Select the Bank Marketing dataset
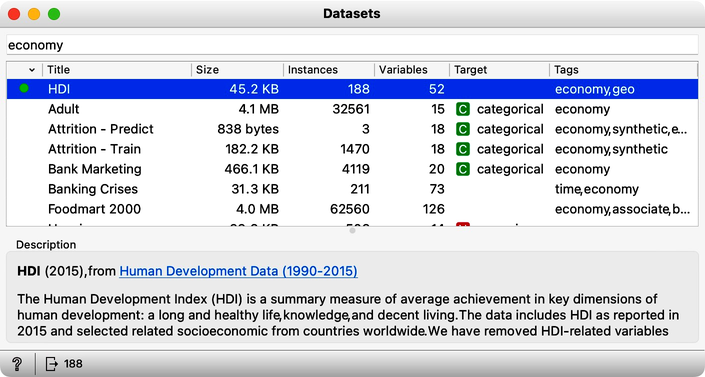The width and height of the screenshot is (705, 377). (352, 169)
